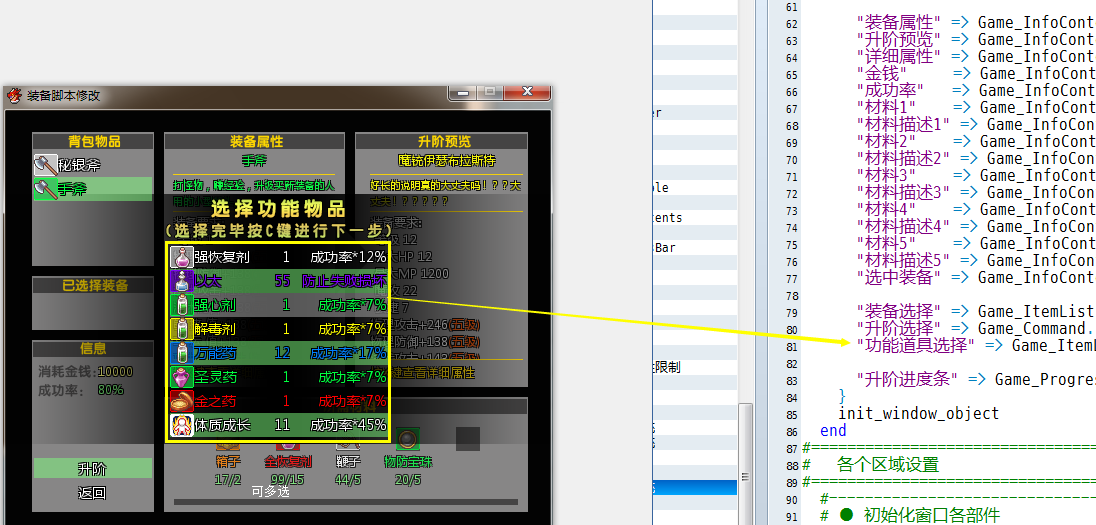This screenshot has height=525, width=1096.
Task: Click "装备属性" string on code line 62
Action: [898, 23]
